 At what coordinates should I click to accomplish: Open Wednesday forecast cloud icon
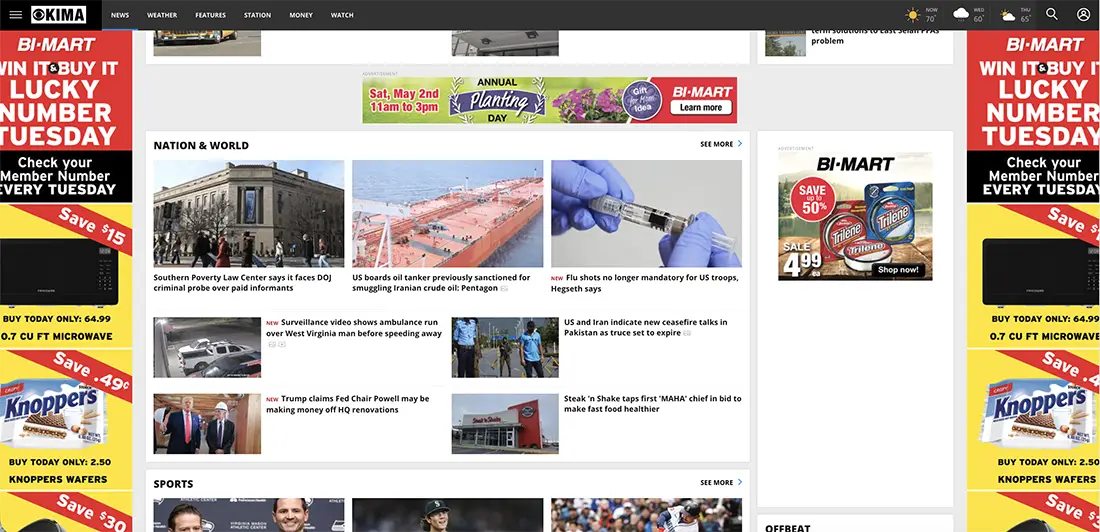pyautogui.click(x=961, y=15)
